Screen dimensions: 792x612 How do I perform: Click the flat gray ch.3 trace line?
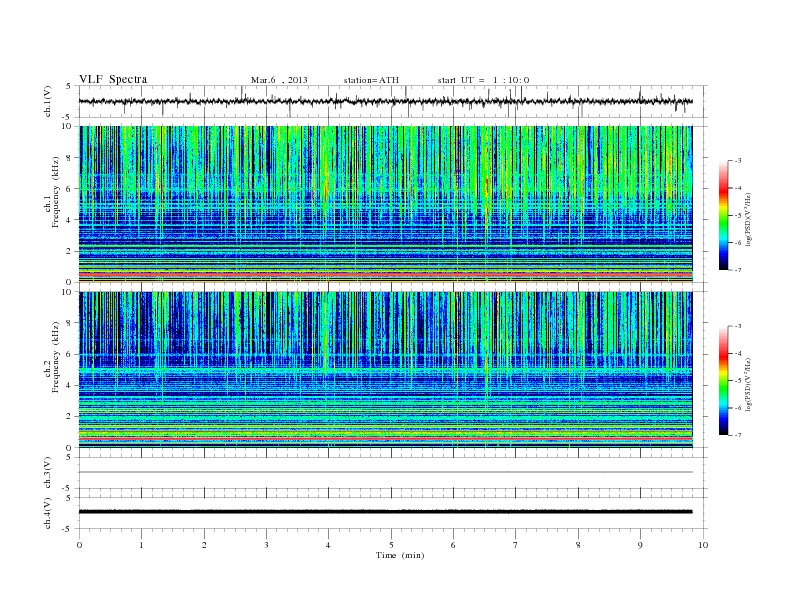point(385,472)
